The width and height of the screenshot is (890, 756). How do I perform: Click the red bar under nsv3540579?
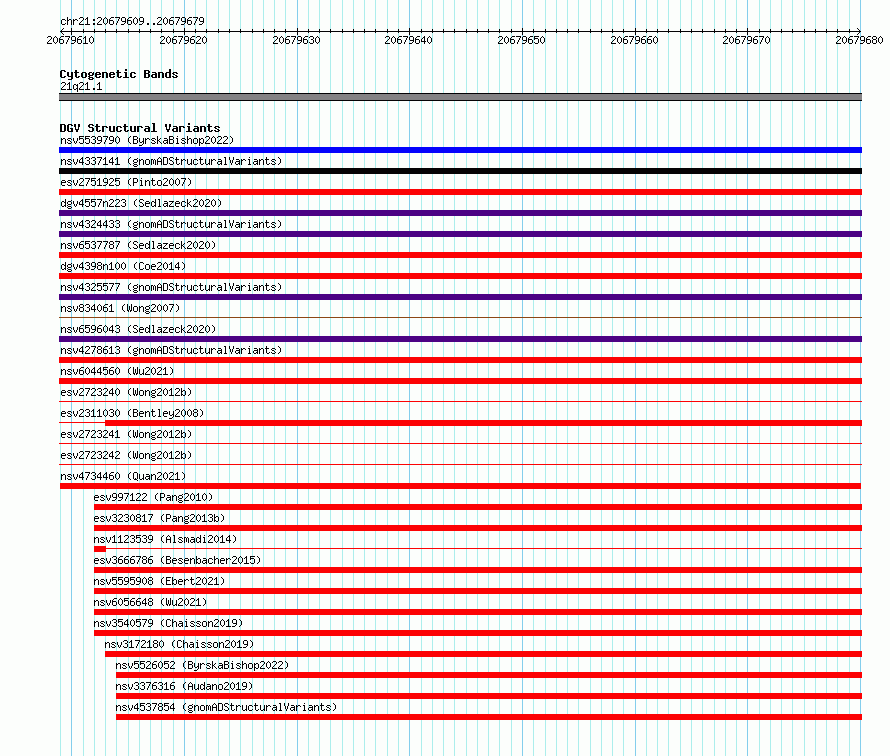[x=478, y=633]
